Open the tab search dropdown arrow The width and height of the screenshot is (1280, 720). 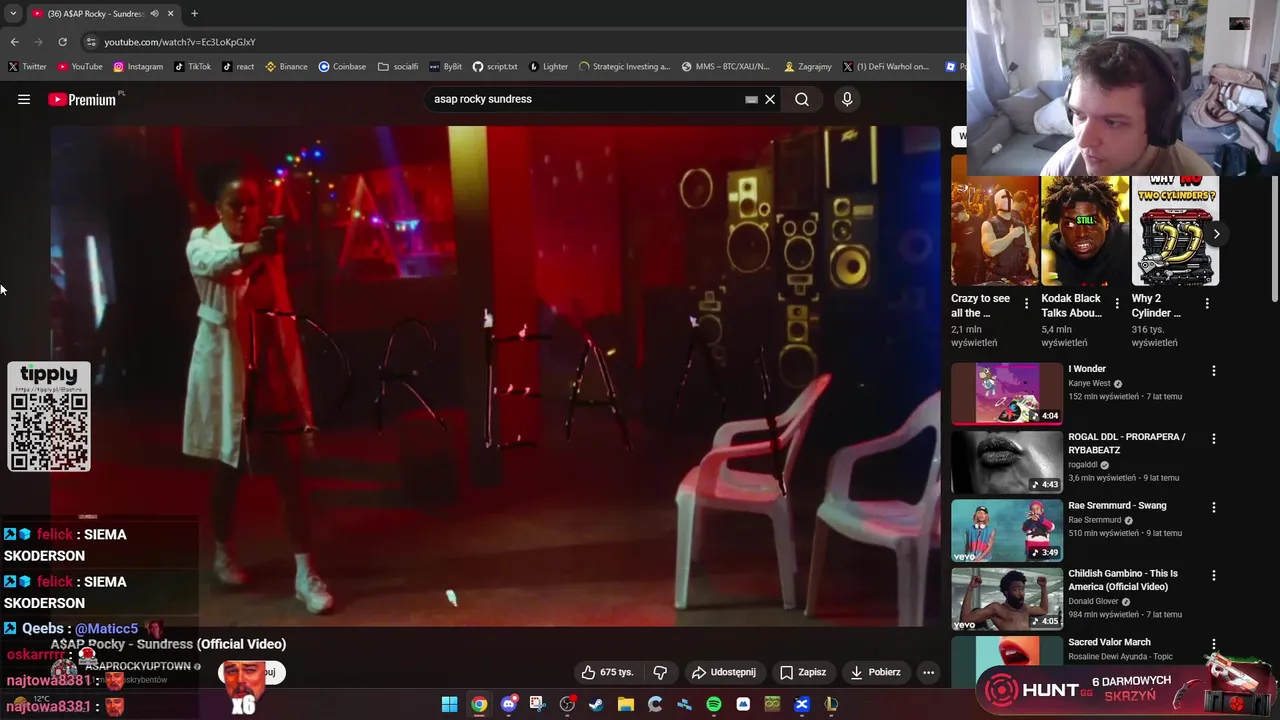12,13
